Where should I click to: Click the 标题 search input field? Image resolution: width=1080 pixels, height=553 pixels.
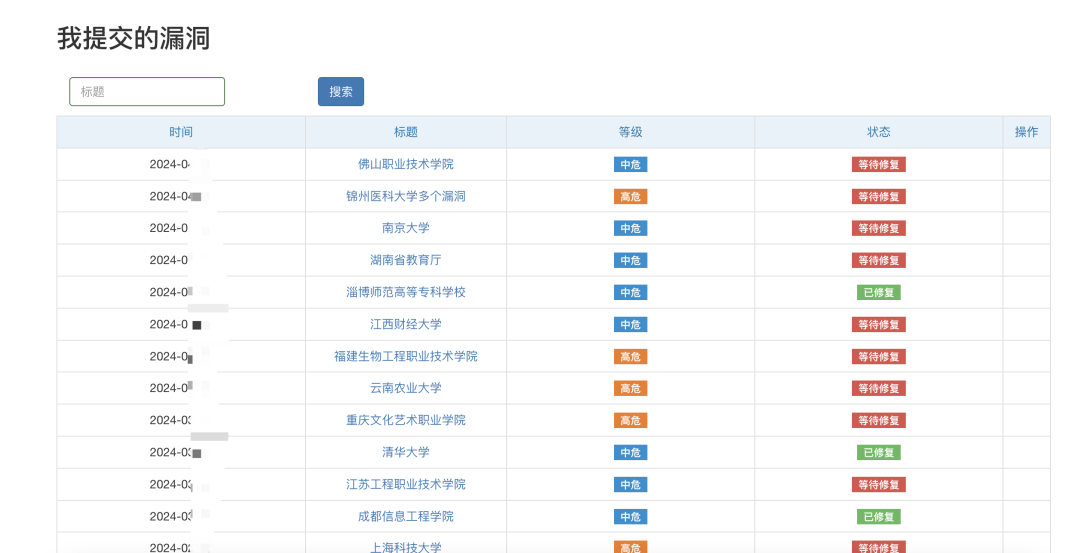(147, 92)
